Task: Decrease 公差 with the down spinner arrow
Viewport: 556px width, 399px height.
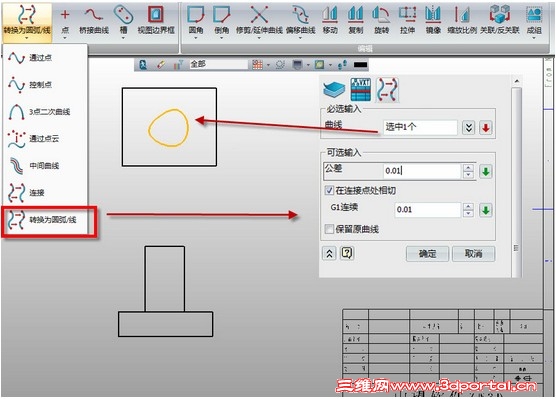Action: pyautogui.click(x=468, y=175)
